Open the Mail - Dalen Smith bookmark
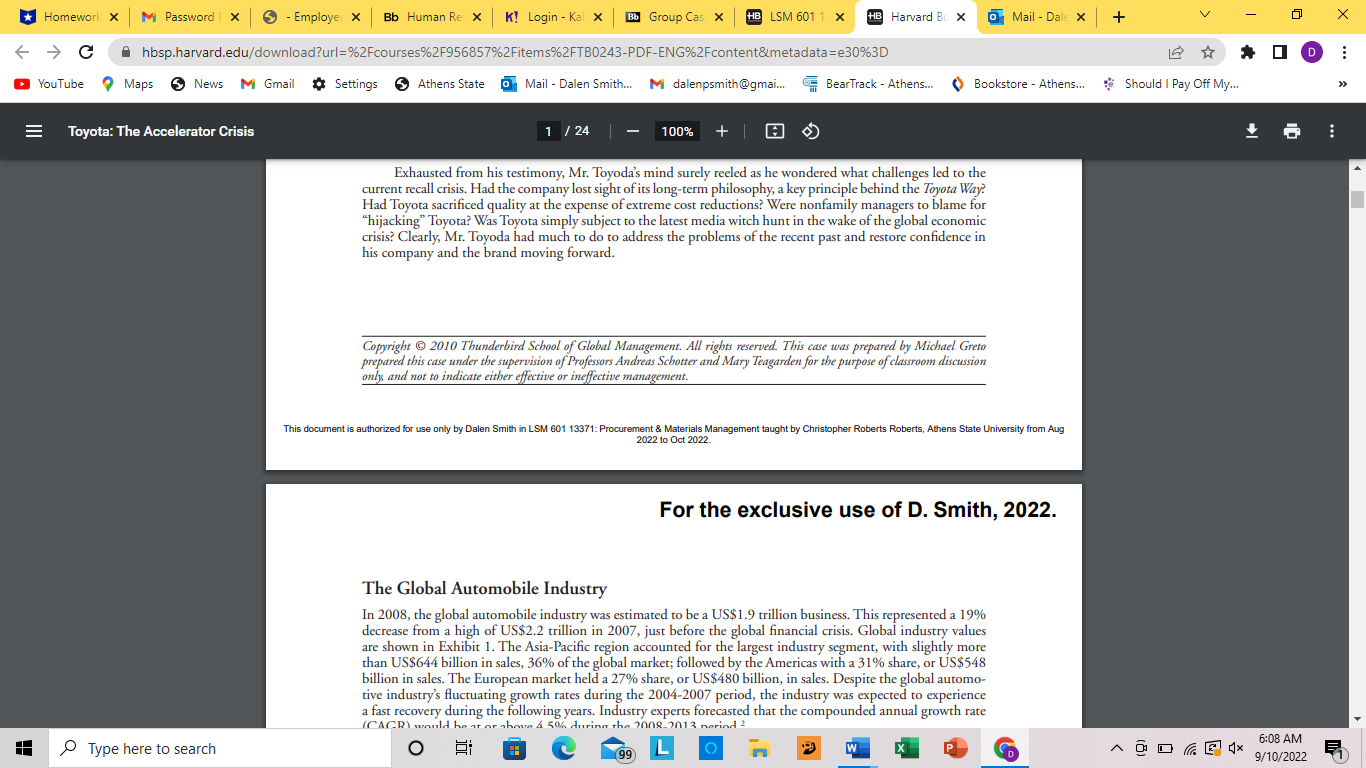The image size is (1366, 768). (x=567, y=84)
